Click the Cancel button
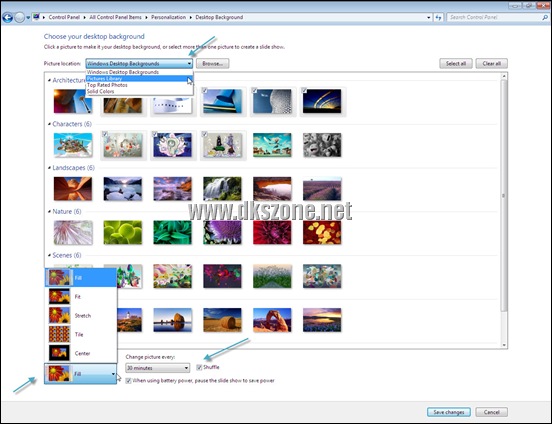This screenshot has height=424, width=552. pyautogui.click(x=491, y=412)
